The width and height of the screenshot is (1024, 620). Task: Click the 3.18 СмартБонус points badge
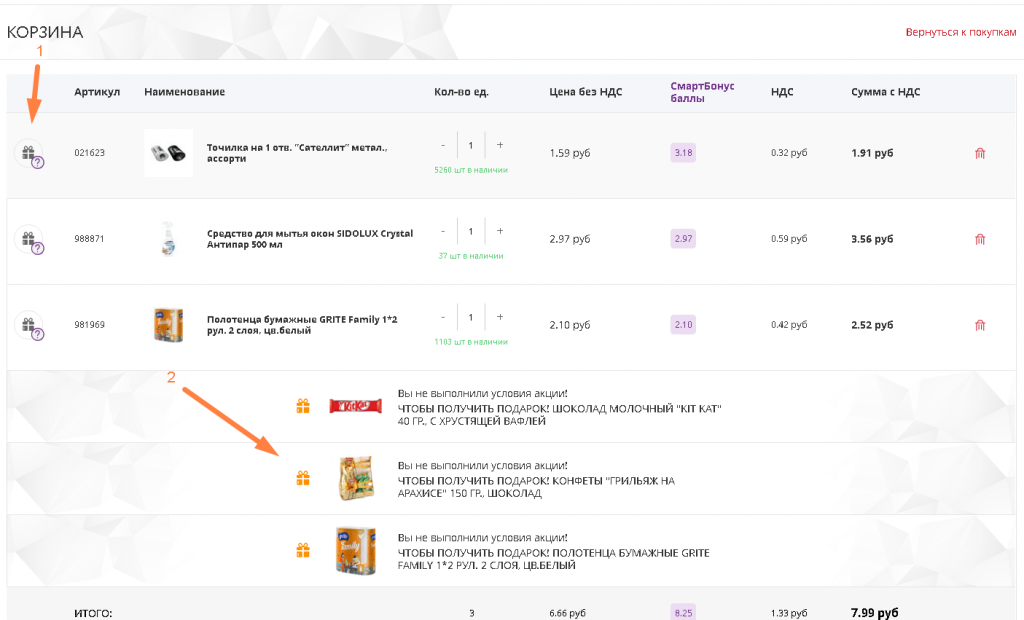[683, 153]
